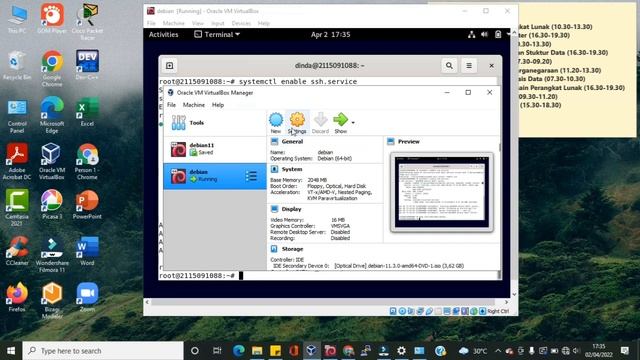The image size is (640, 360).
Task: Open Machine menu in VirtualBox Manager
Action: click(x=193, y=105)
